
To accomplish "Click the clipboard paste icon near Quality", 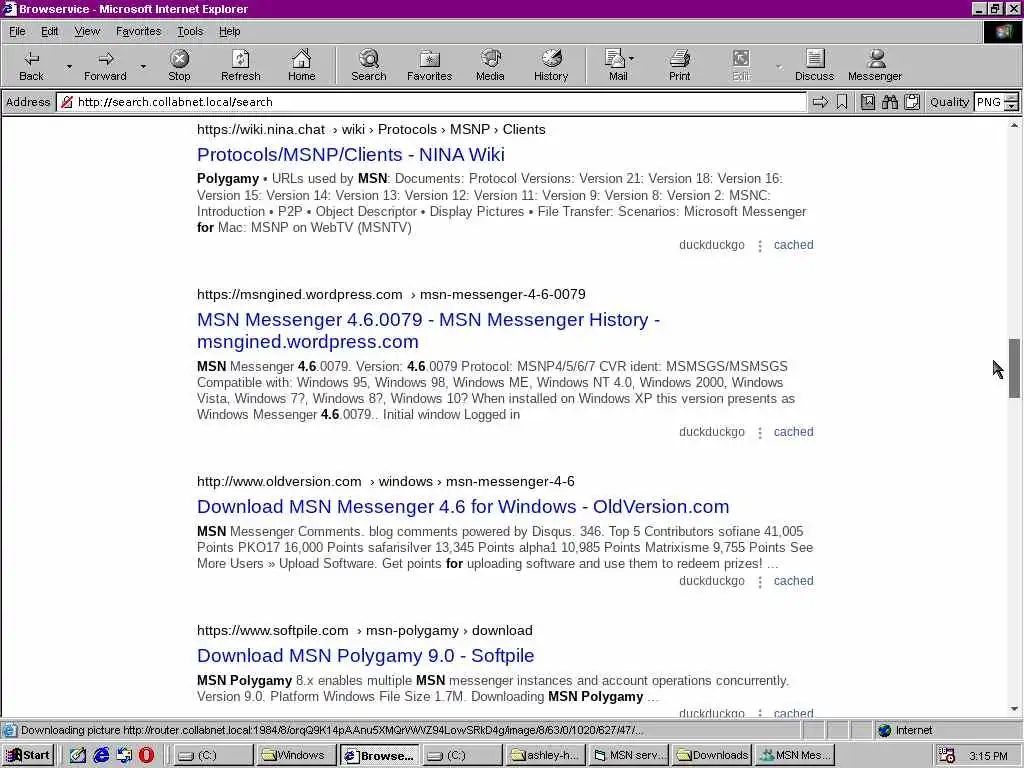I will [x=912, y=102].
